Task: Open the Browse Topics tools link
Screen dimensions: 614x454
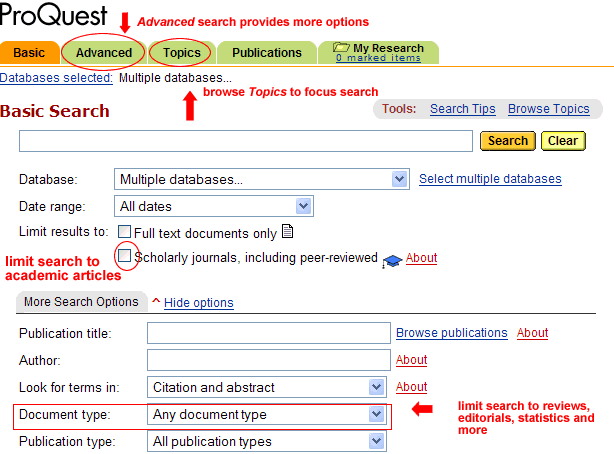Action: (549, 109)
